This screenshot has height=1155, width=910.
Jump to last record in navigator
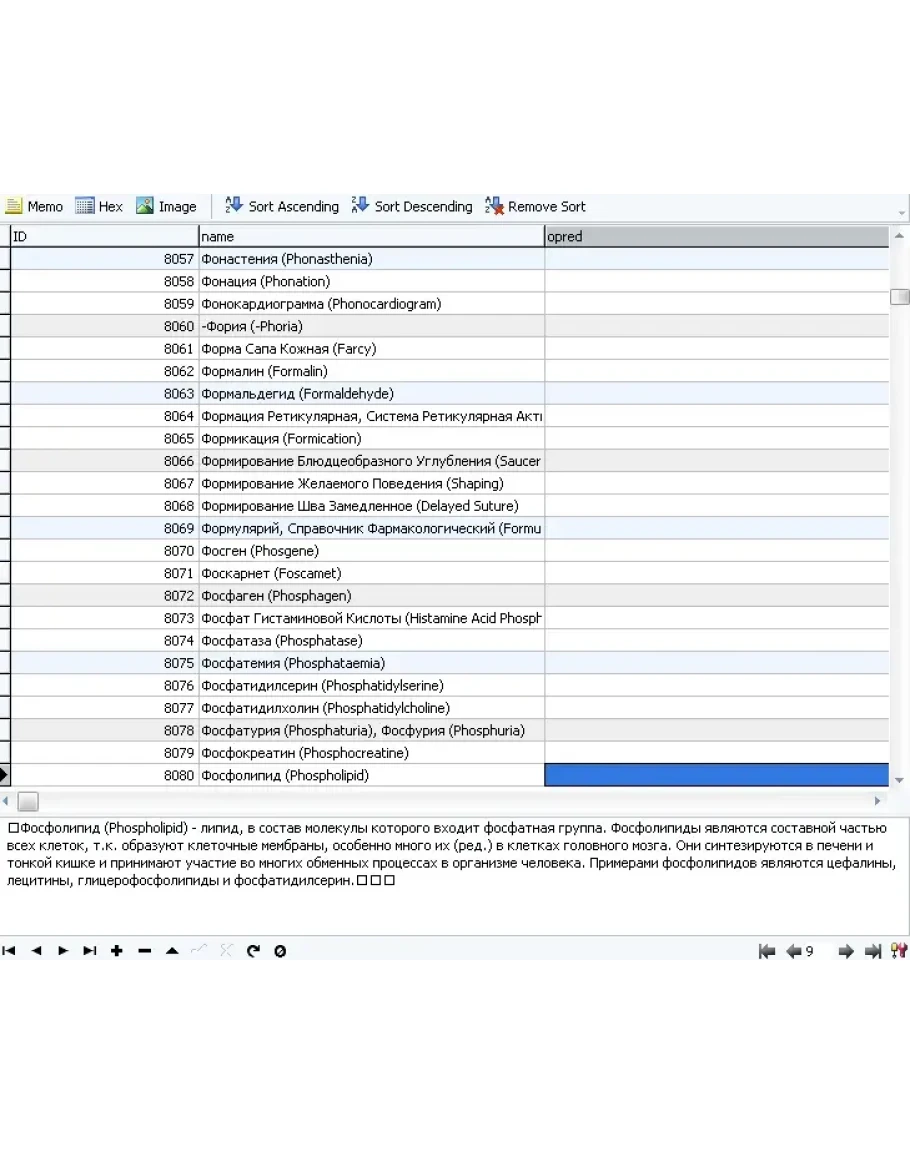tap(90, 951)
